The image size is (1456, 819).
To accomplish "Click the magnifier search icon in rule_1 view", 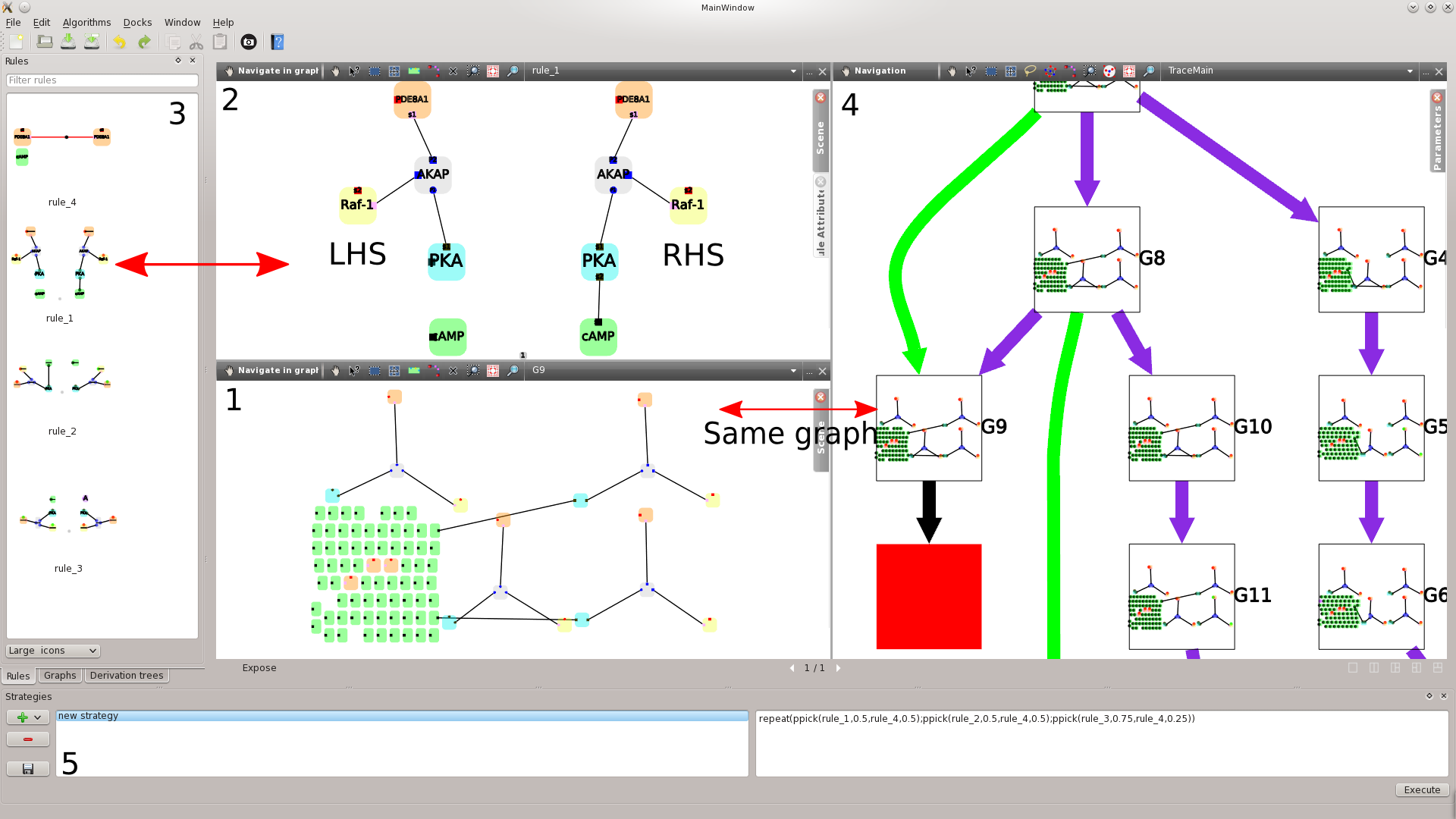I will point(513,71).
